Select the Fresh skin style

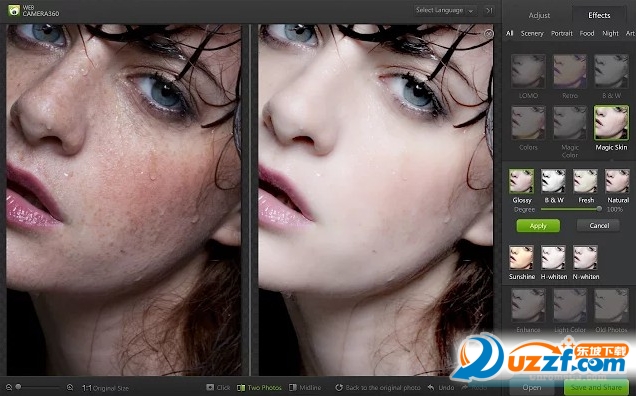pos(585,181)
